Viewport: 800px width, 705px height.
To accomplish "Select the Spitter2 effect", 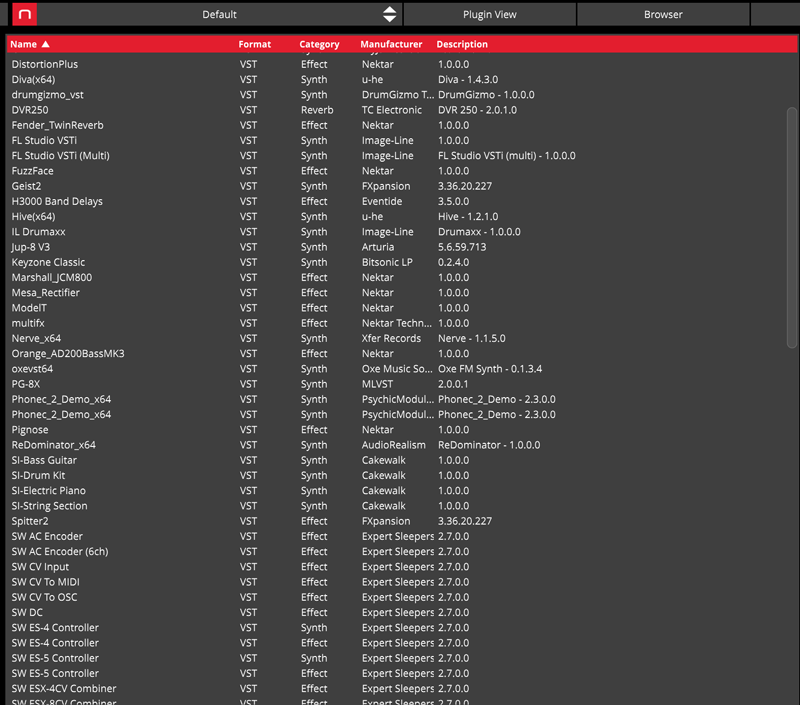I will pos(402,521).
